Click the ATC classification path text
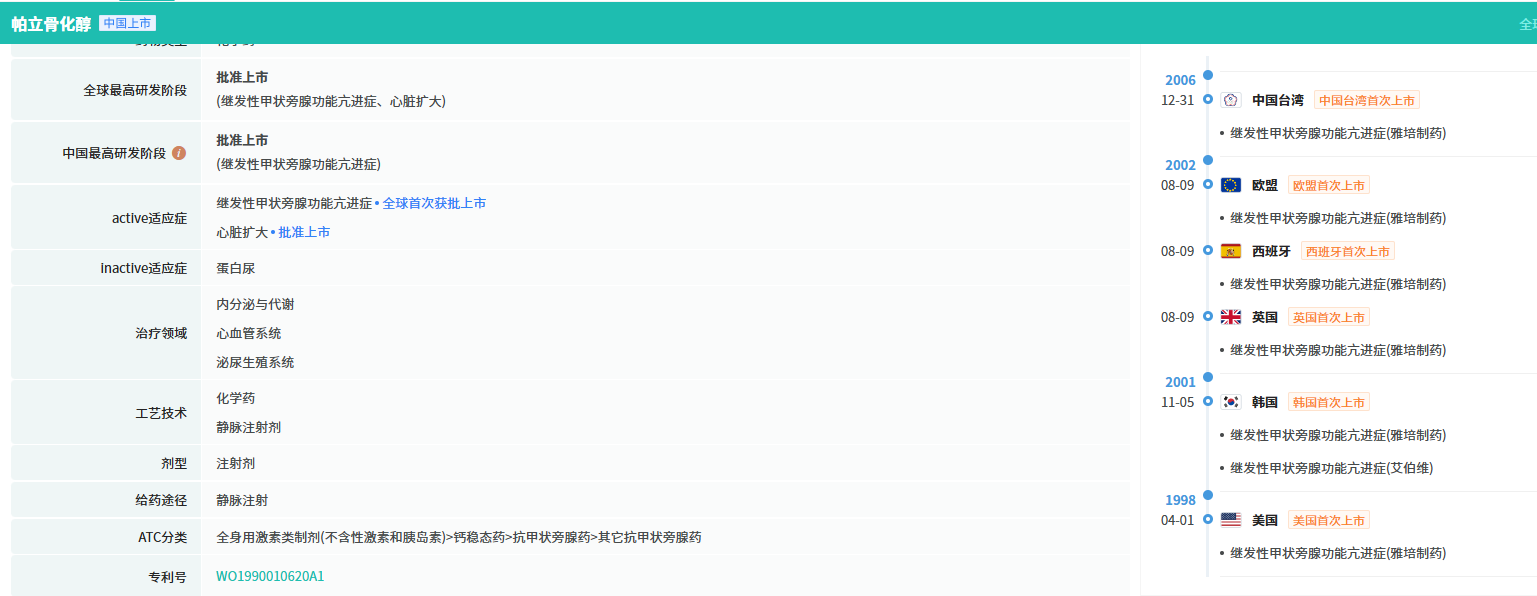 [459, 537]
